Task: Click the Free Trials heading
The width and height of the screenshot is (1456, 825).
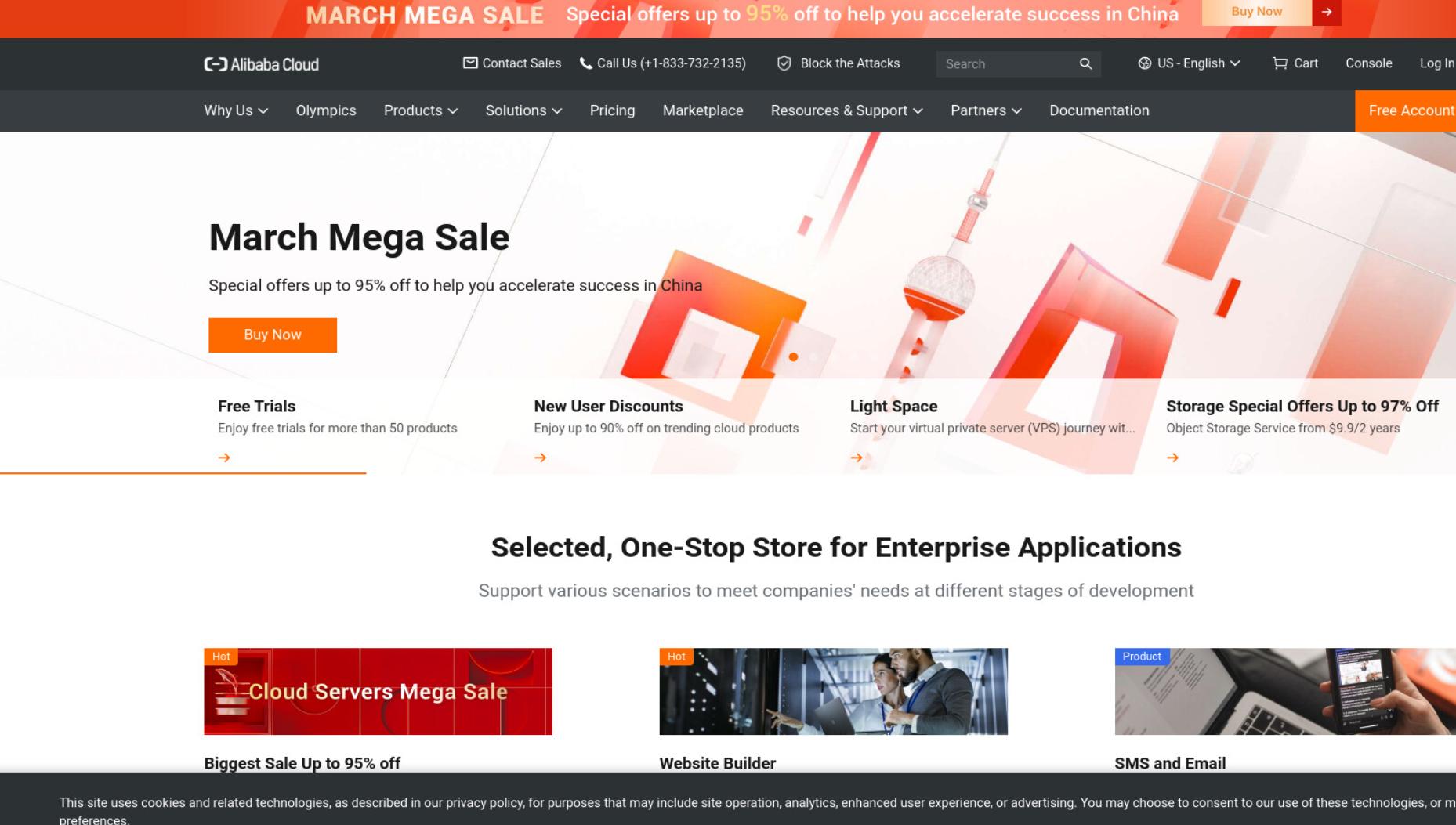Action: (256, 406)
